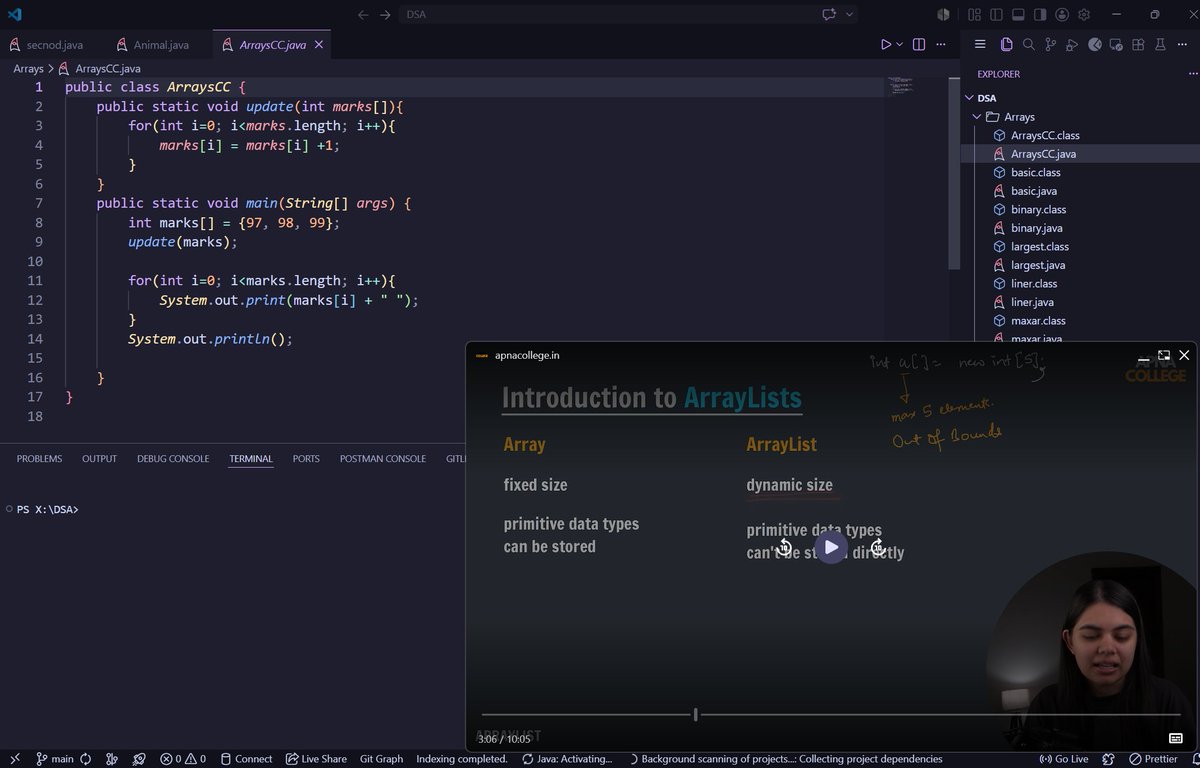The height and width of the screenshot is (768, 1200).
Task: Go back with the left navigation arrow
Action: [363, 14]
